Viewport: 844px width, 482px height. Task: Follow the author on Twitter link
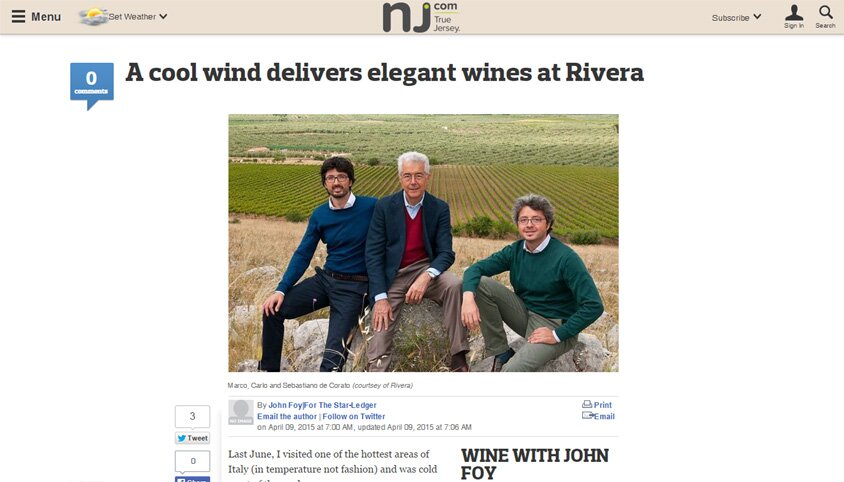(354, 416)
